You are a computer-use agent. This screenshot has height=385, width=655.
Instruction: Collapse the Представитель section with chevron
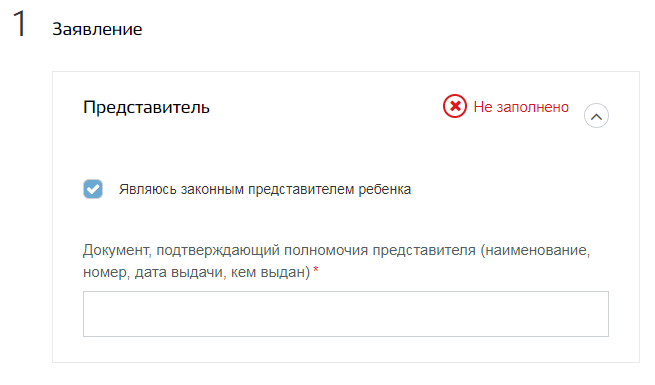click(x=596, y=116)
